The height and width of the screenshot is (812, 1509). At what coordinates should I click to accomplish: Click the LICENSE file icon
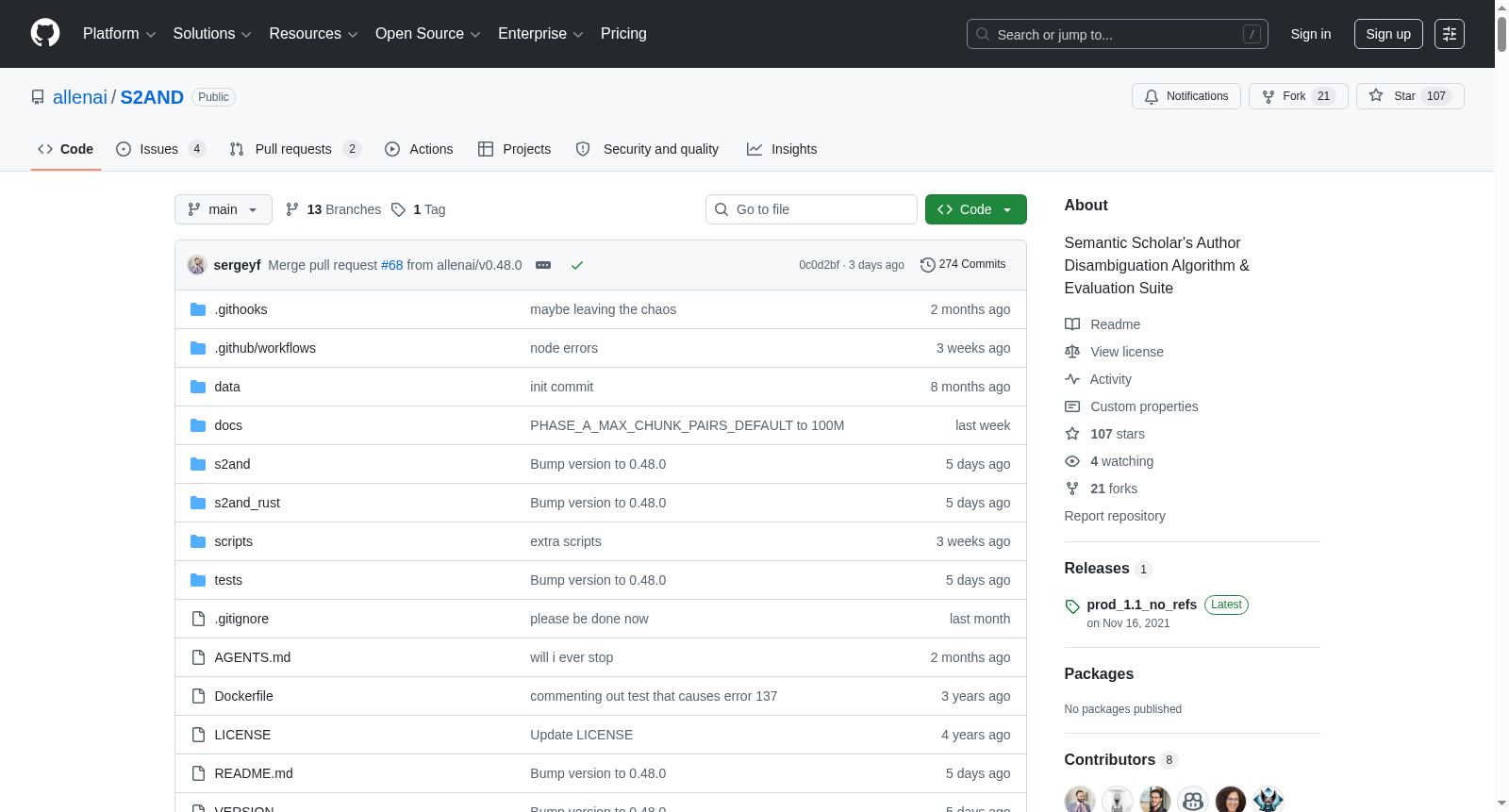click(x=198, y=735)
